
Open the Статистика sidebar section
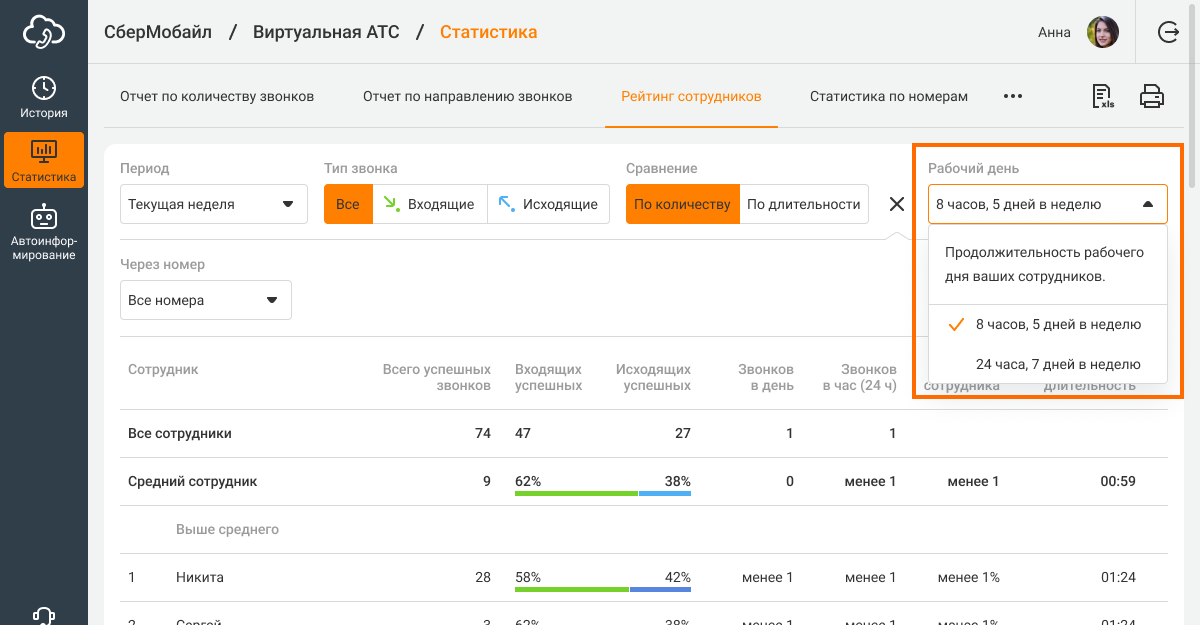click(x=44, y=161)
